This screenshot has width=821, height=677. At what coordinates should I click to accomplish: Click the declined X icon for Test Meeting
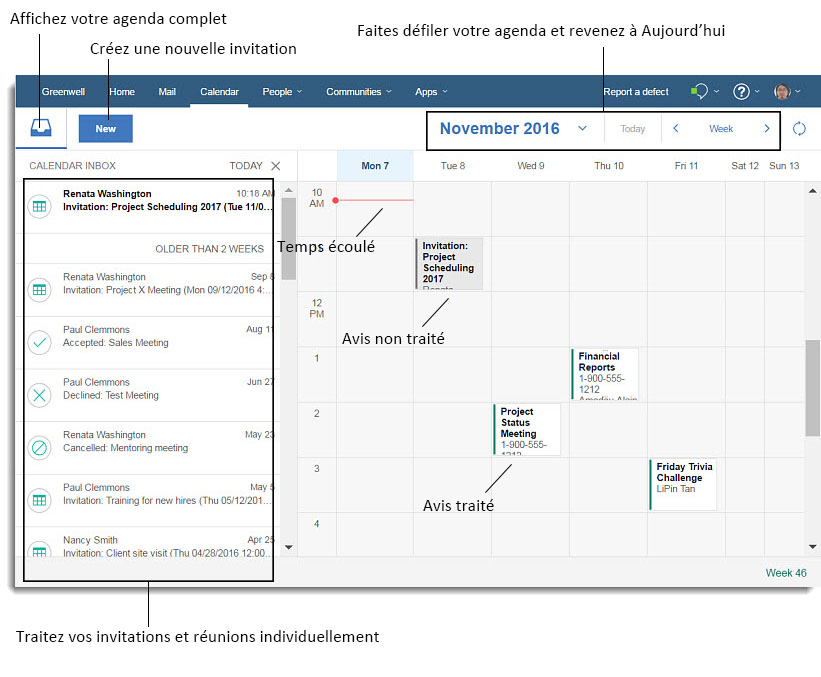pyautogui.click(x=38, y=395)
